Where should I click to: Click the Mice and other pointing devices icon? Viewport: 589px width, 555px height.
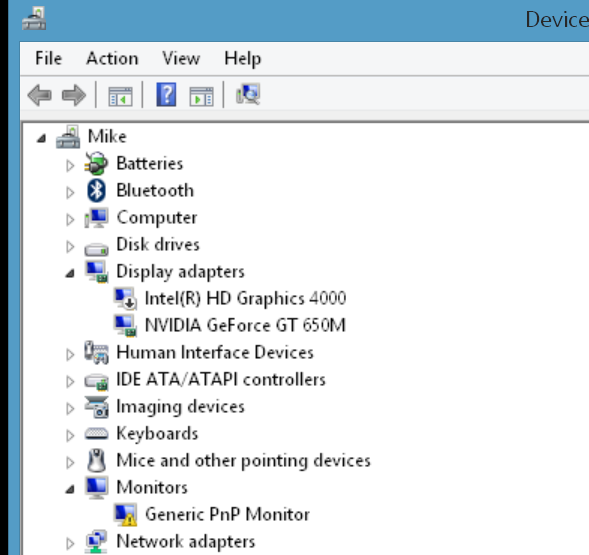(97, 461)
